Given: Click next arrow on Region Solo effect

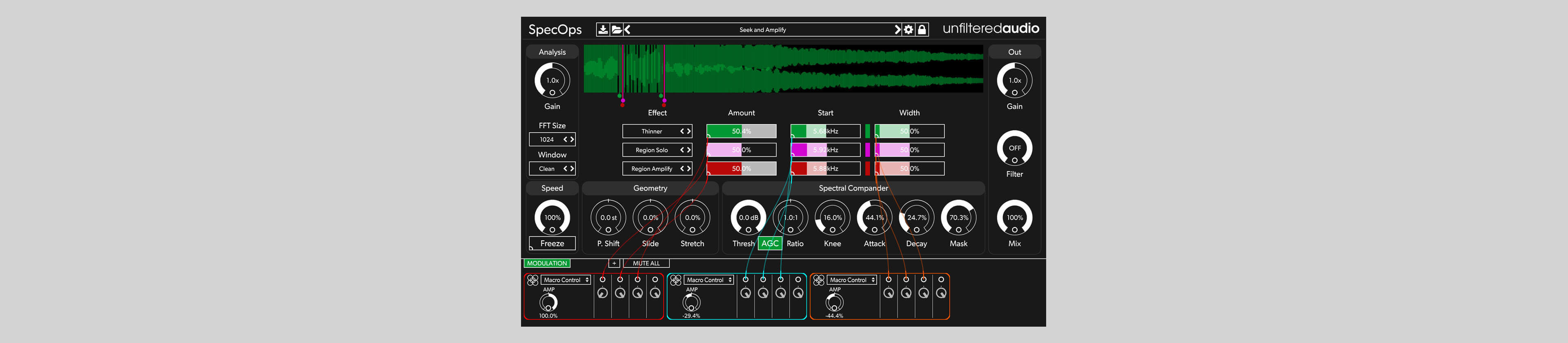Looking at the screenshot, I should pyautogui.click(x=688, y=150).
